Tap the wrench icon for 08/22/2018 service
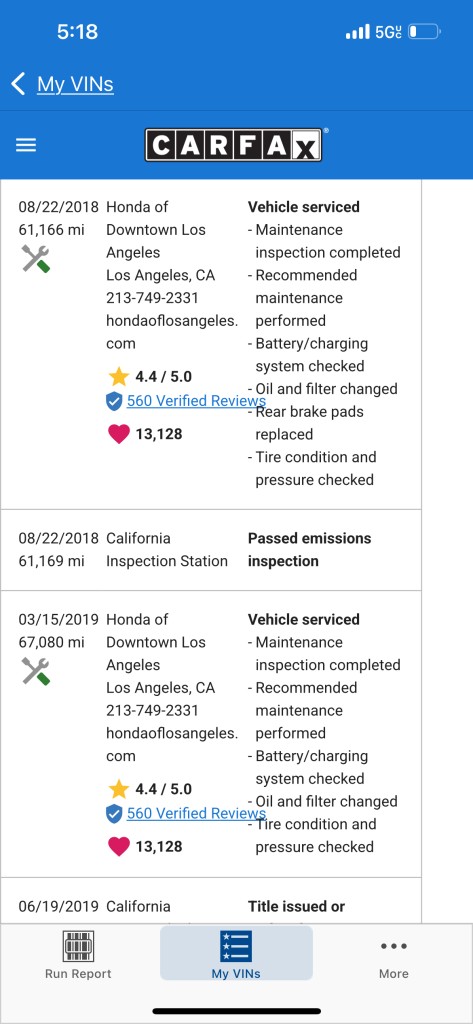The image size is (473, 1024). click(36, 259)
